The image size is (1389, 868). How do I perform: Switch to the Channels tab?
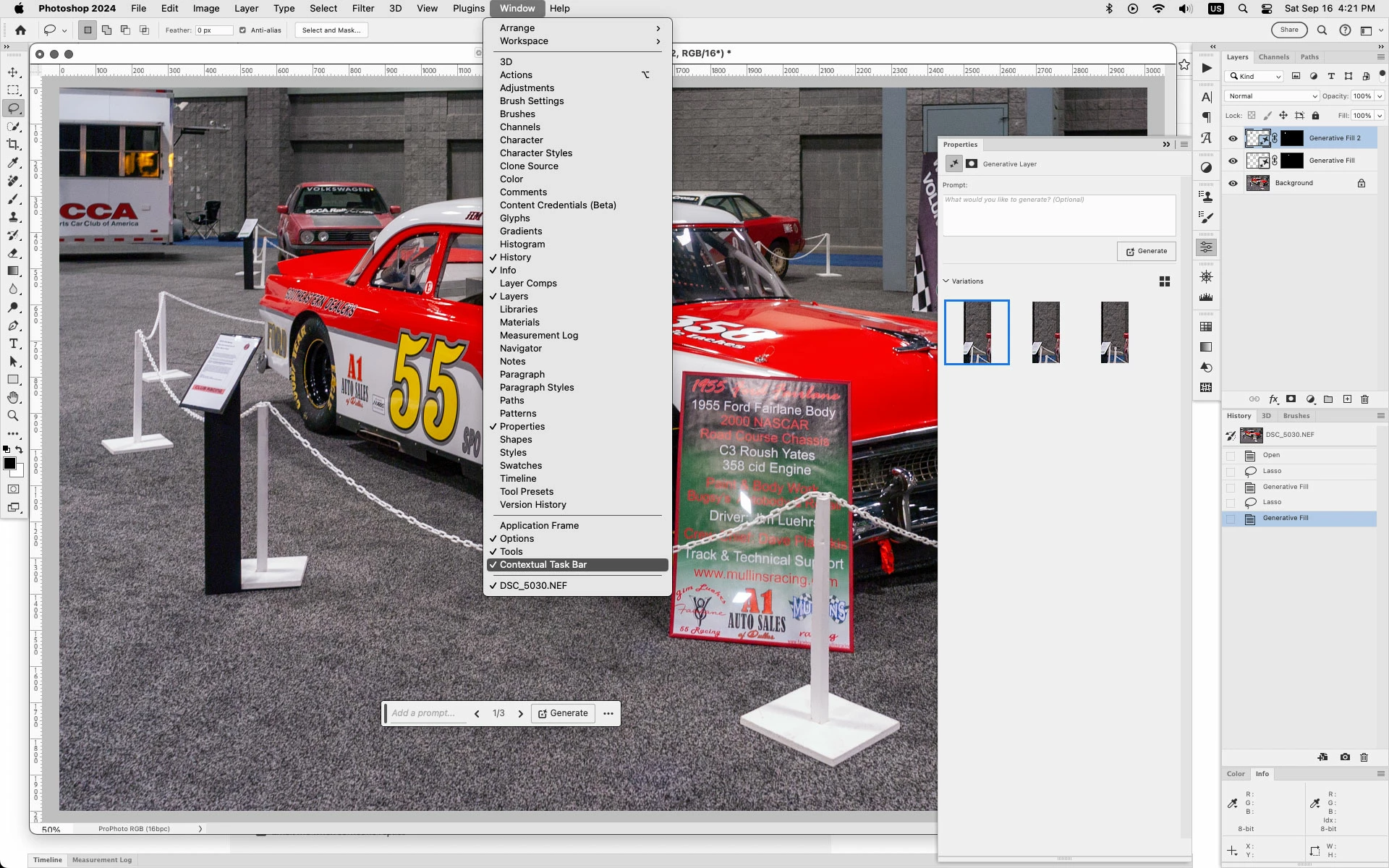click(x=1273, y=57)
